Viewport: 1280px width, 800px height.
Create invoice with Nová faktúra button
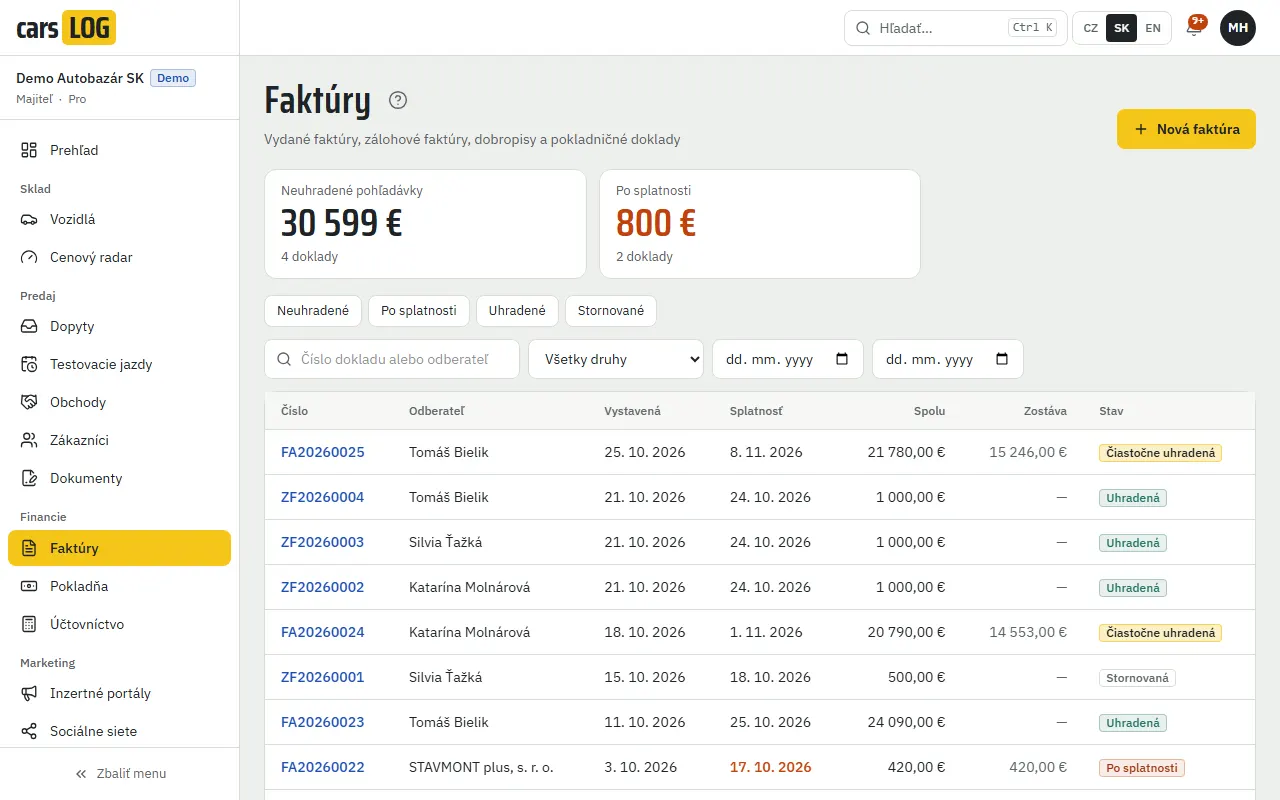pyautogui.click(x=1186, y=129)
